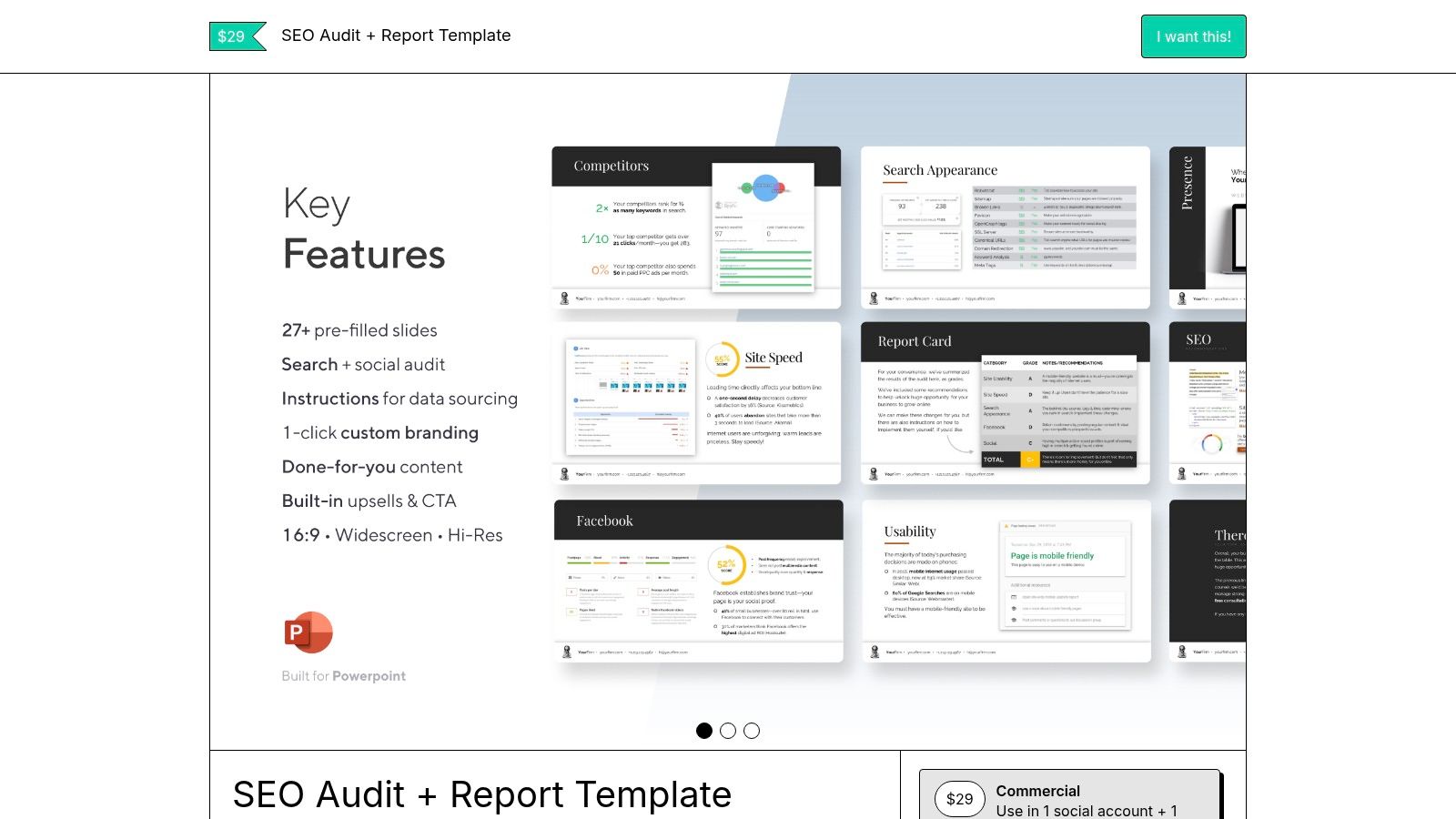
Task: Select the Report Card slide preview
Action: click(x=1005, y=400)
